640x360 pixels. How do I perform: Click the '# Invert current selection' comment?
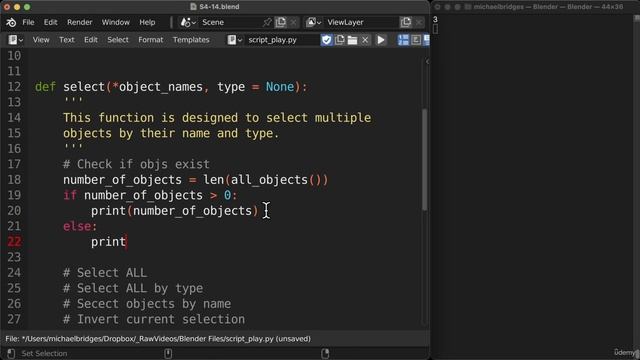tap(154, 319)
